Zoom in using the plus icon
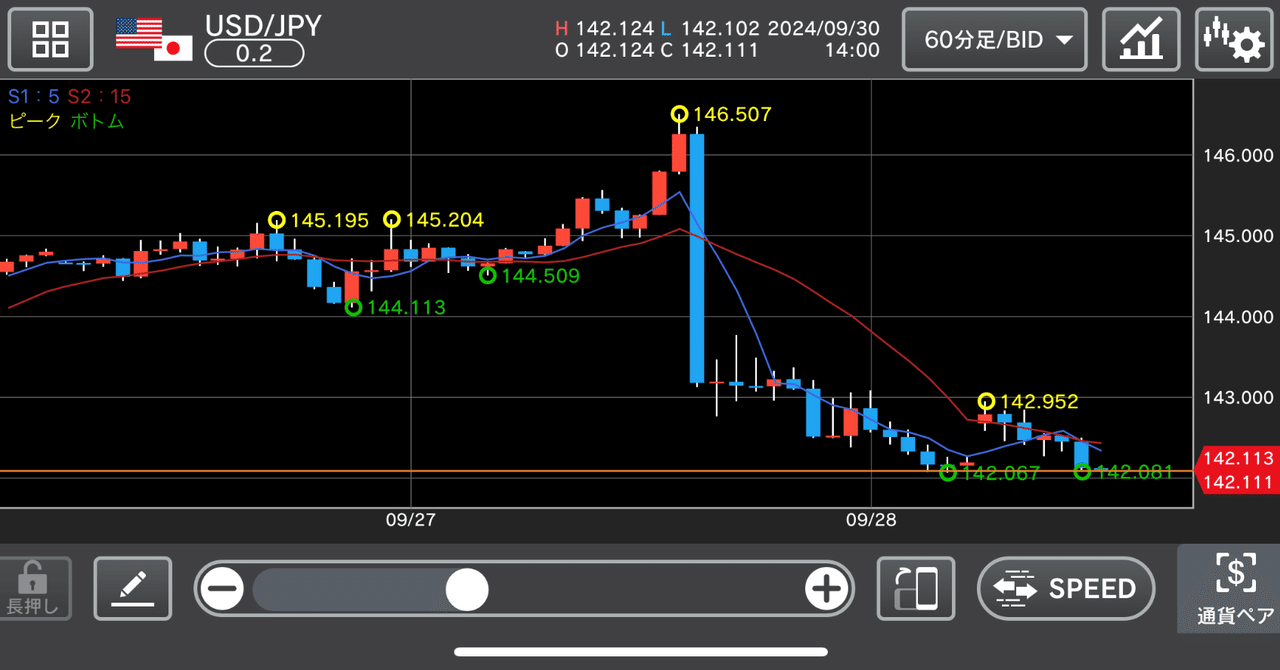The width and height of the screenshot is (1280, 670). pos(827,589)
